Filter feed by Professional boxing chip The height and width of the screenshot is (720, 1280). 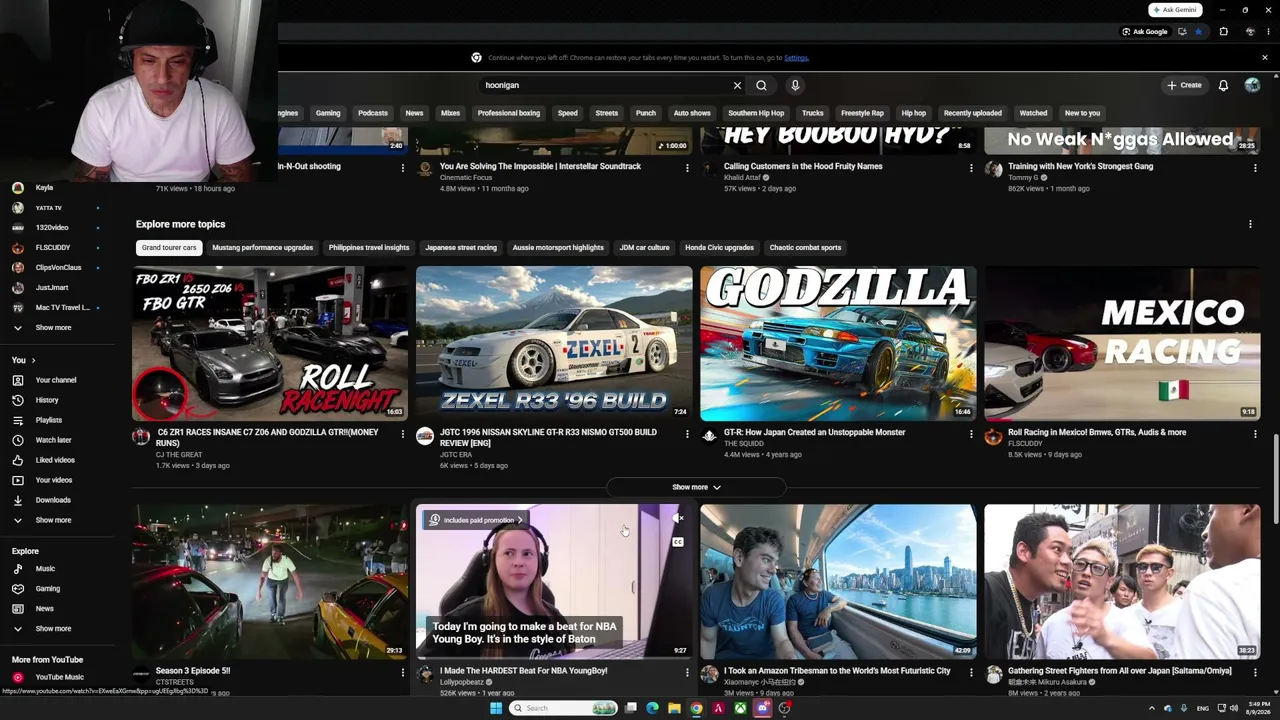508,113
